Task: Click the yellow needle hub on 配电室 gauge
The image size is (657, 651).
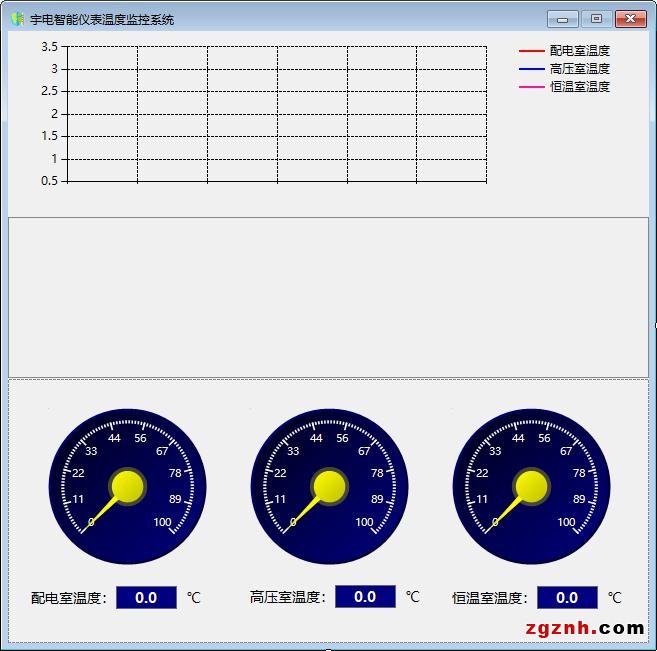Action: tap(128, 486)
